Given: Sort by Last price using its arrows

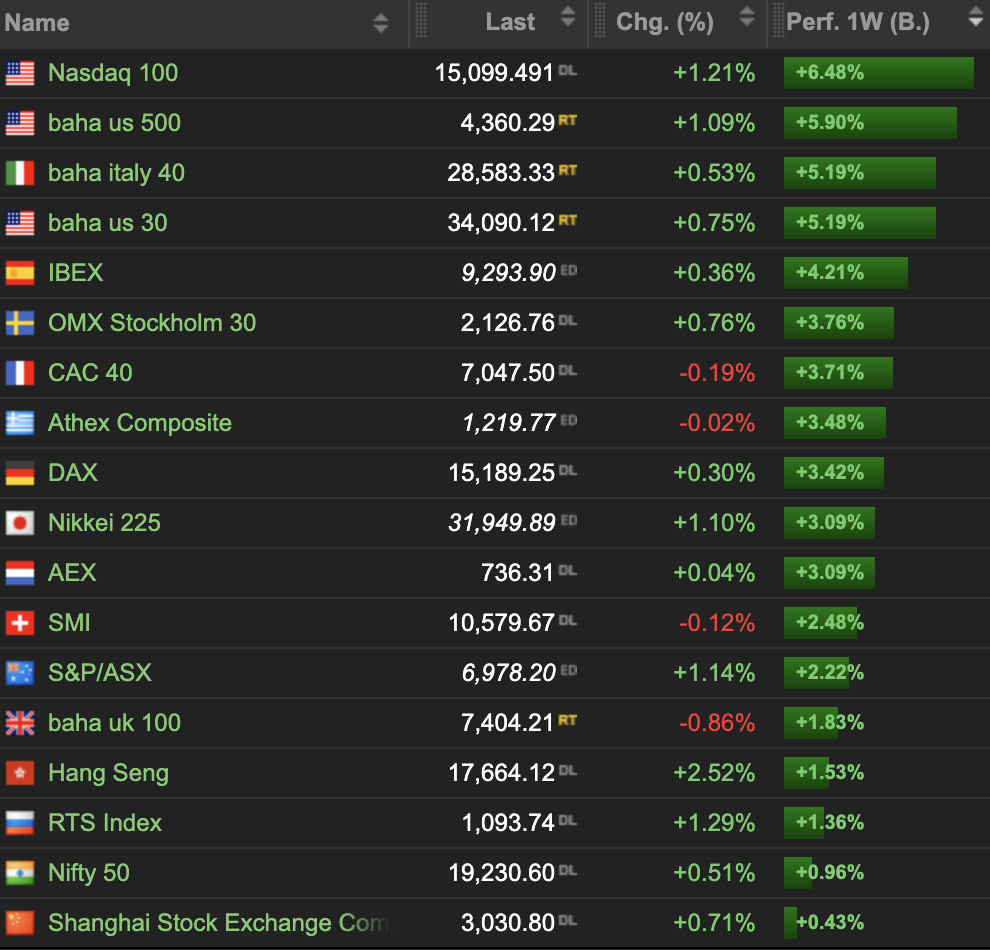Looking at the screenshot, I should pyautogui.click(x=568, y=16).
